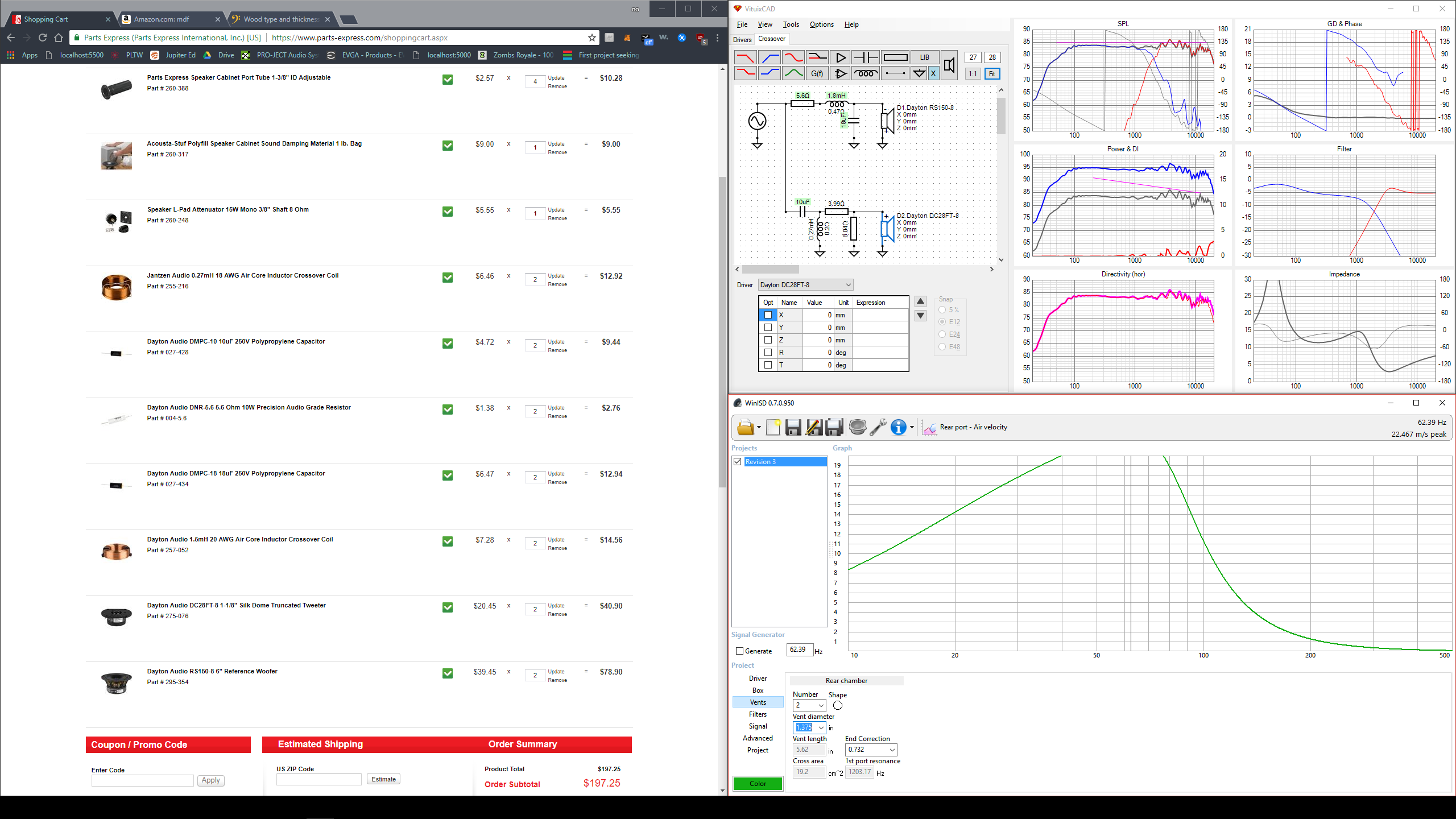The width and height of the screenshot is (1456, 819).
Task: Open project file in WinISD toolbar
Action: 744,427
